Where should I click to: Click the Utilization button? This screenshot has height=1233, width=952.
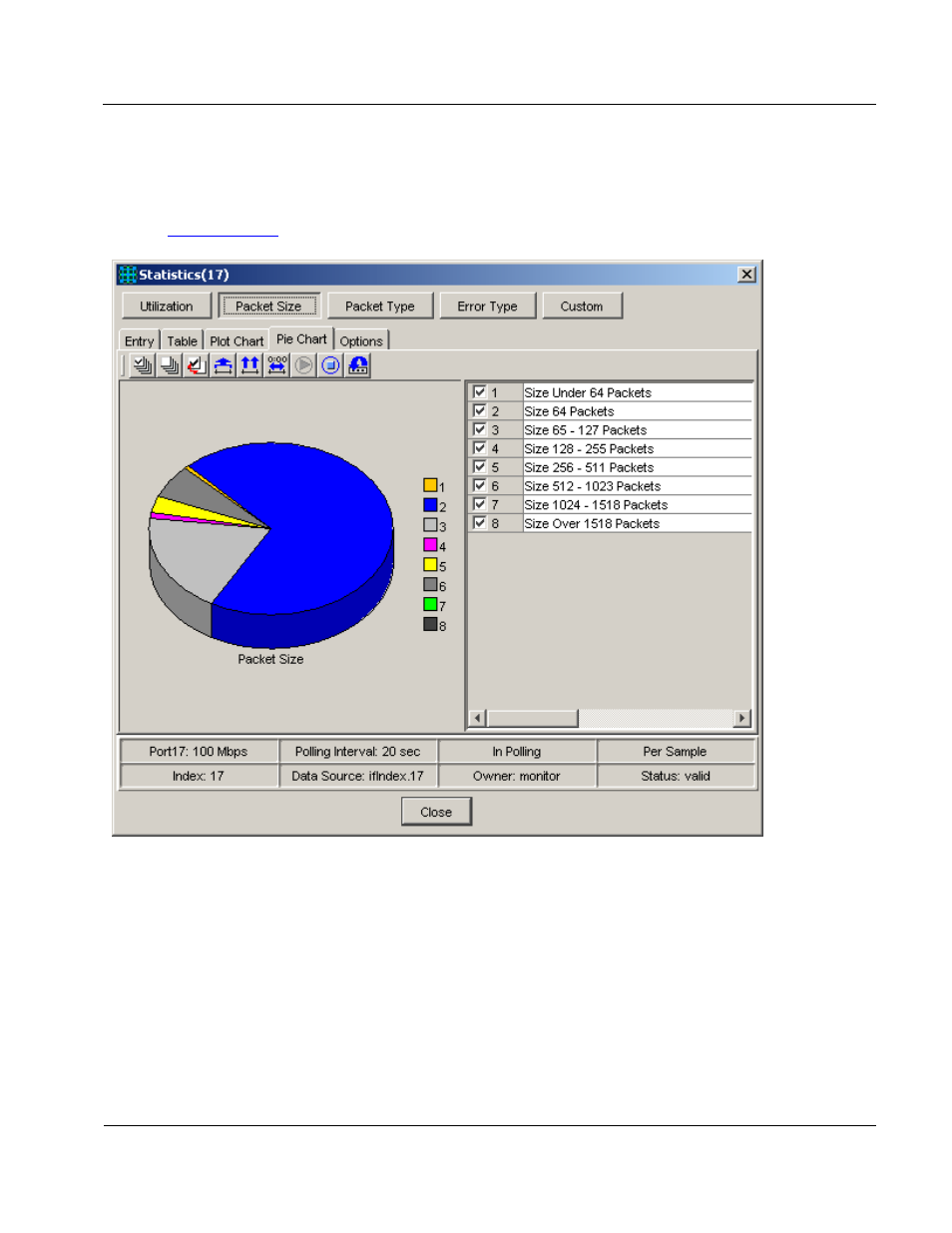167,306
